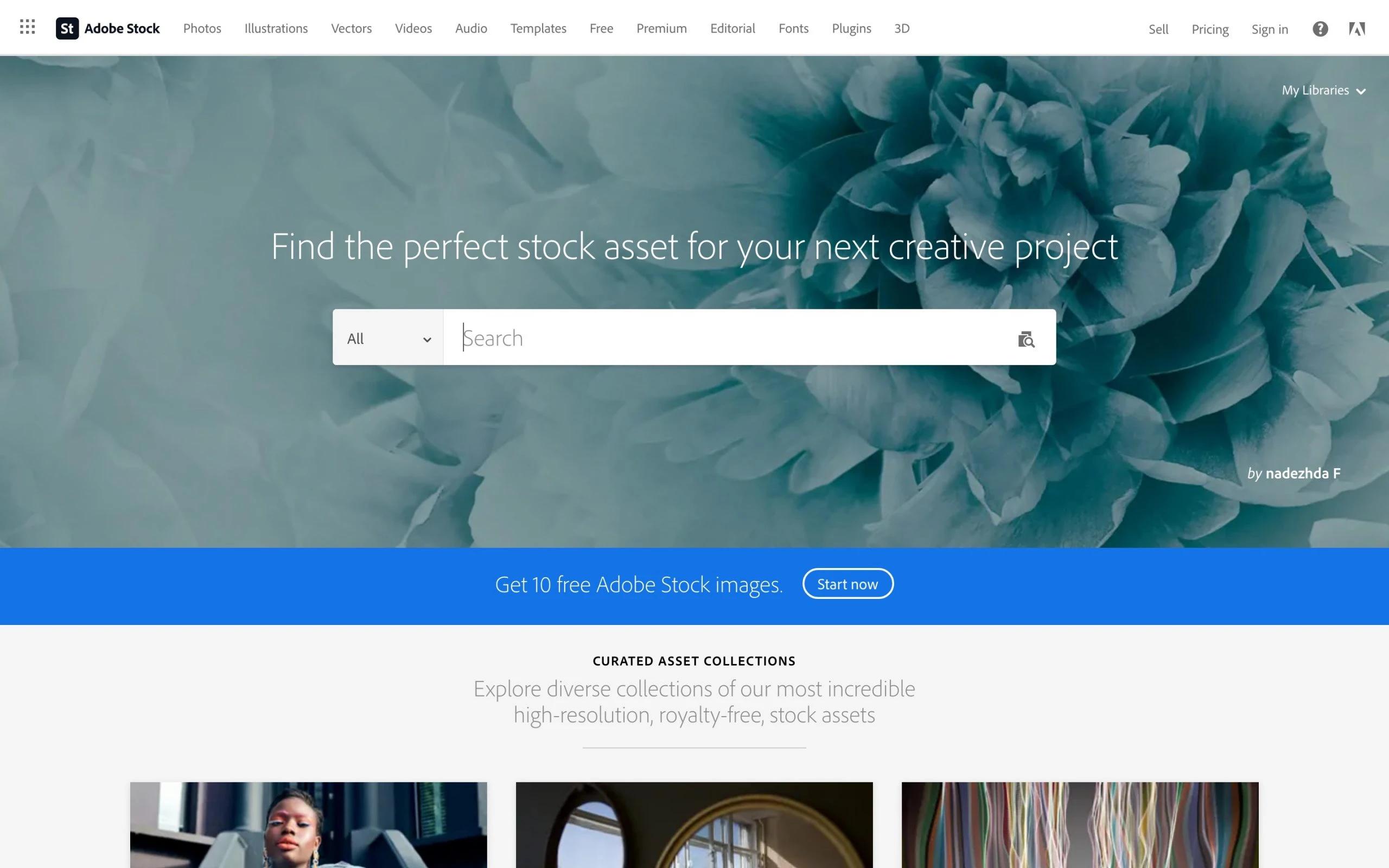Click the Start now button

[x=848, y=583]
